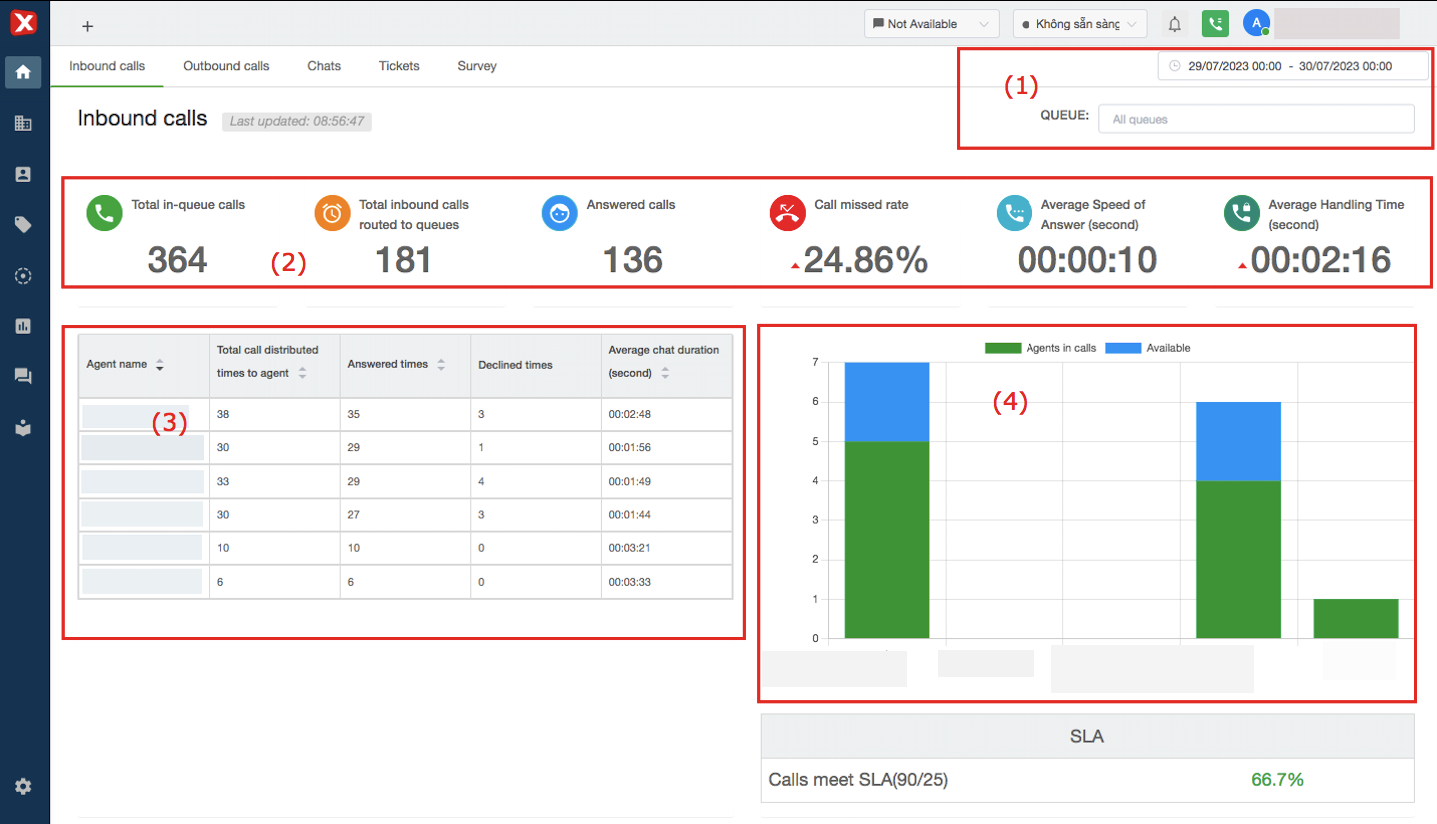The image size is (1437, 824).
Task: Open the date range picker field
Action: click(1293, 66)
